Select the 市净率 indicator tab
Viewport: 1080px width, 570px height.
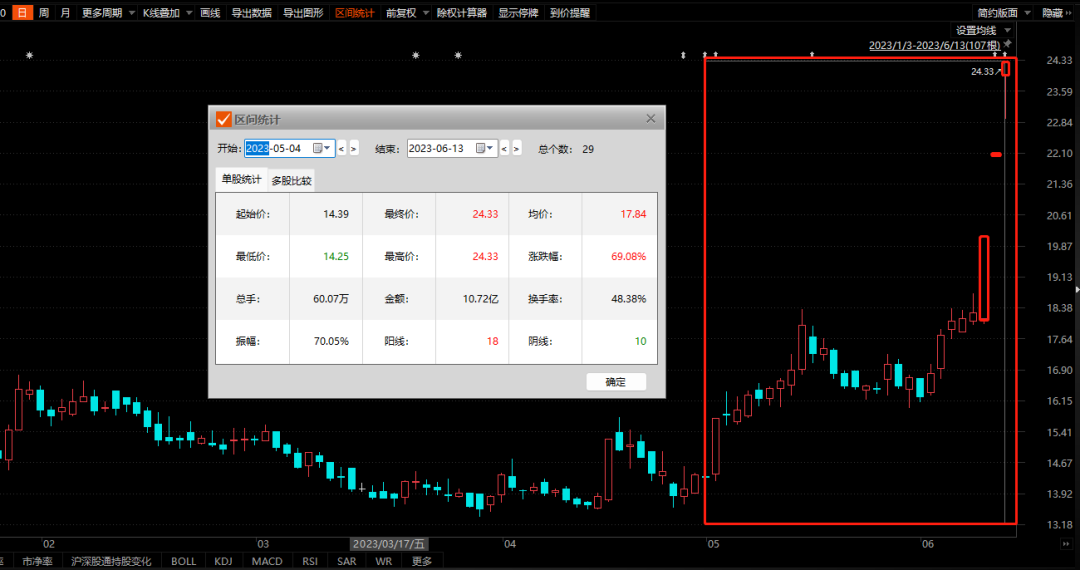click(x=37, y=561)
